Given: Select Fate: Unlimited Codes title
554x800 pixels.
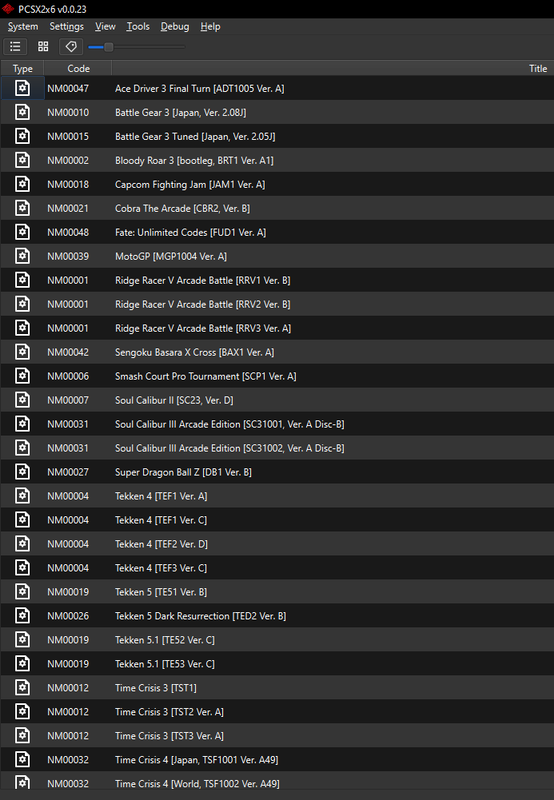Looking at the screenshot, I should tap(190, 232).
